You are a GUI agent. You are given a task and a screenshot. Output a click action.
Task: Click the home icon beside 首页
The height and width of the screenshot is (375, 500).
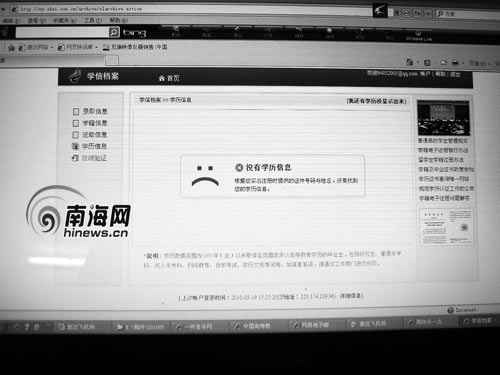pos(162,78)
